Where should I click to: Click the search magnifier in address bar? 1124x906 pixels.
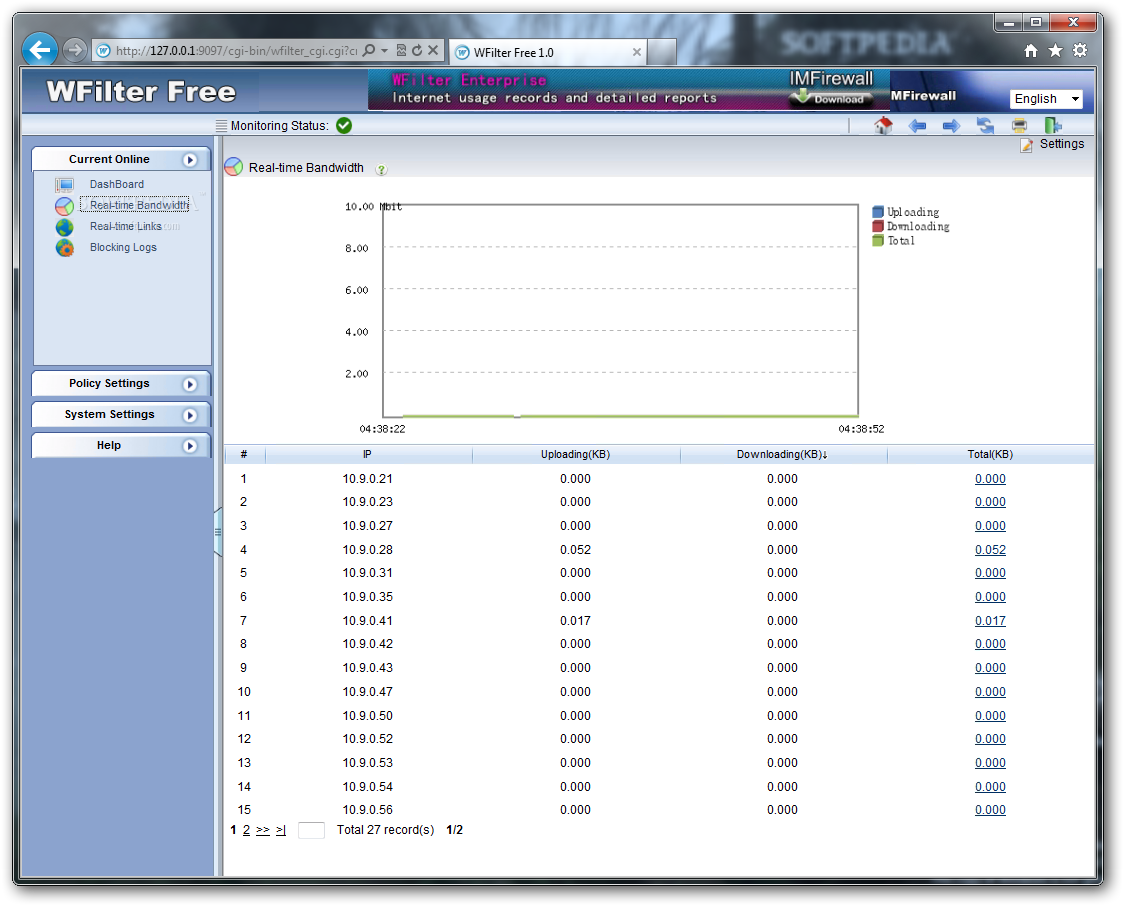(x=369, y=50)
